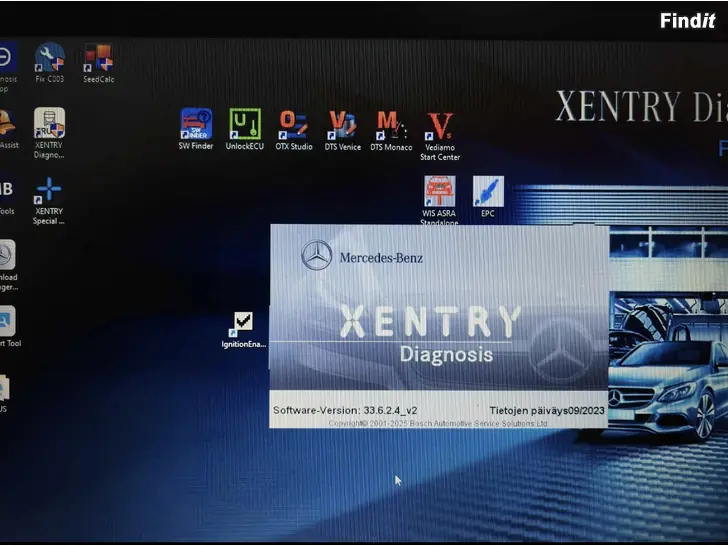Click the Findit watermark logo
The height and width of the screenshot is (546, 728).
688,19
